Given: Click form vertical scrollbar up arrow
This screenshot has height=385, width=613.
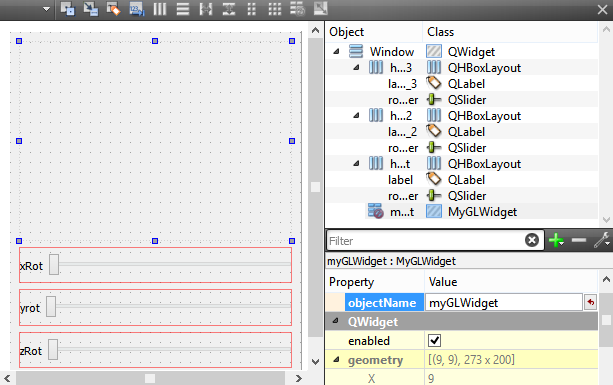Looking at the screenshot, I should (x=315, y=30).
